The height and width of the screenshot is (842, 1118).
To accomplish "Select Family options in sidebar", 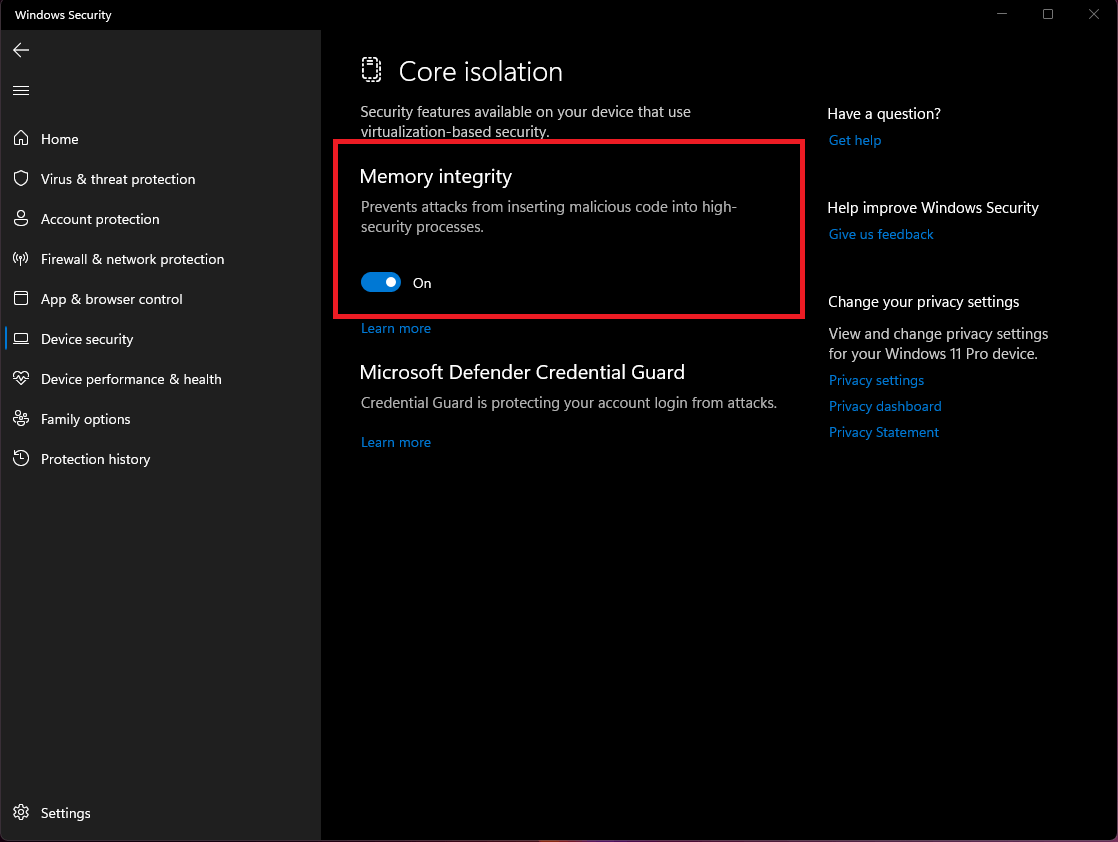I will [x=85, y=419].
